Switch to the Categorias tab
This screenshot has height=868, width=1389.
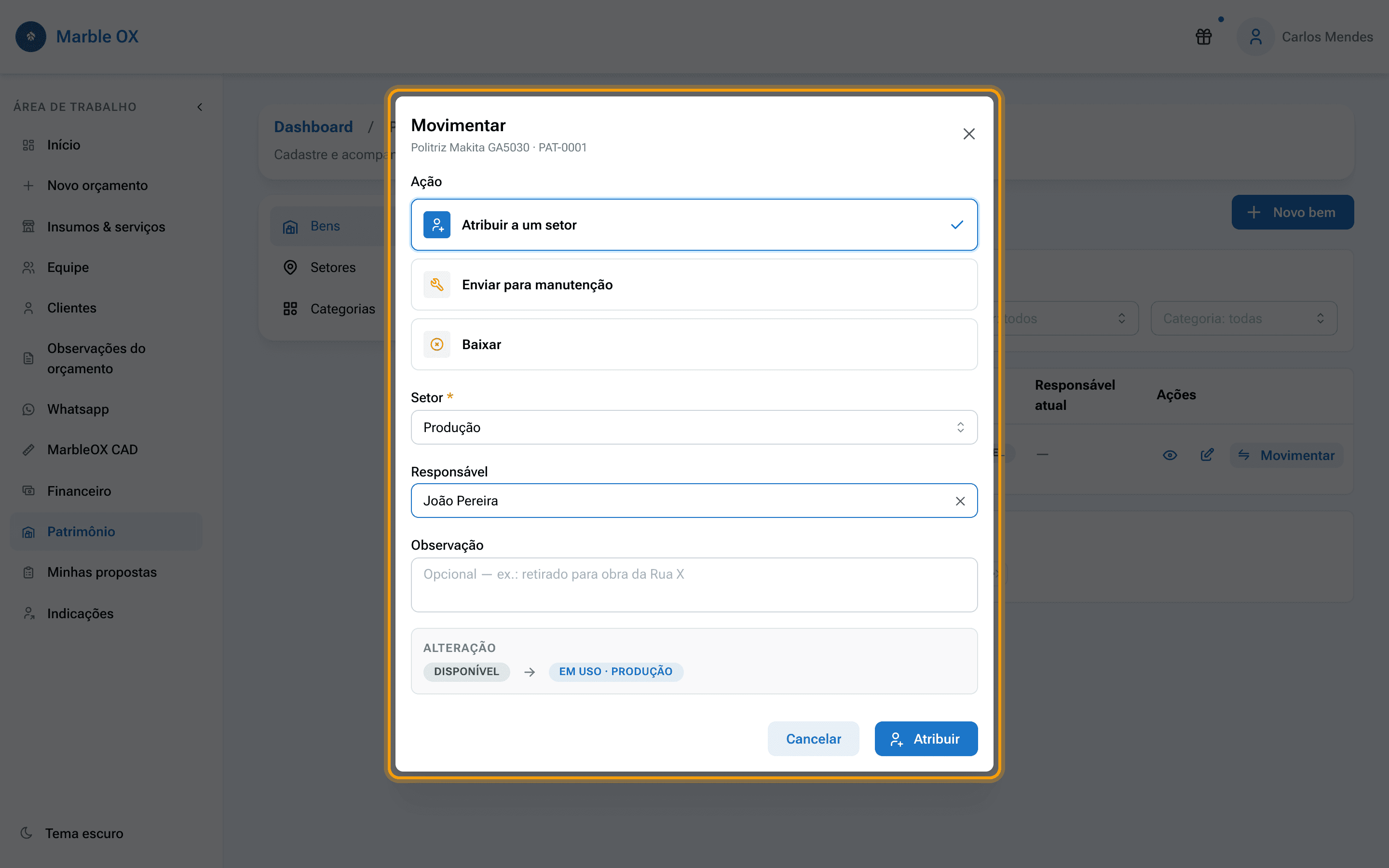pyautogui.click(x=333, y=309)
